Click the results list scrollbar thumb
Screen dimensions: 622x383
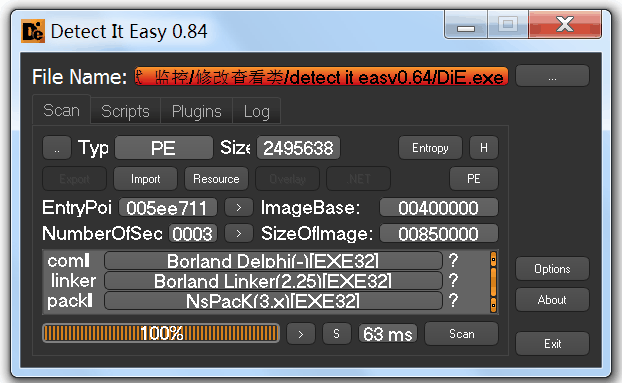pos(493,282)
